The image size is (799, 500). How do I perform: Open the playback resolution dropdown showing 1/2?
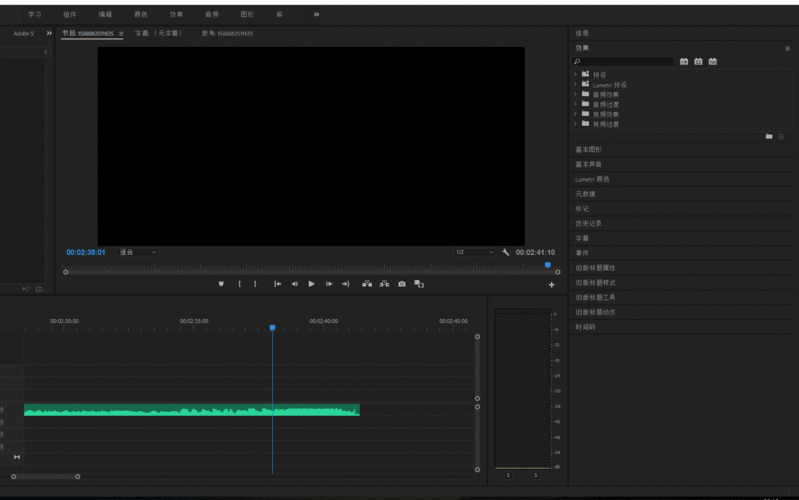click(x=475, y=253)
